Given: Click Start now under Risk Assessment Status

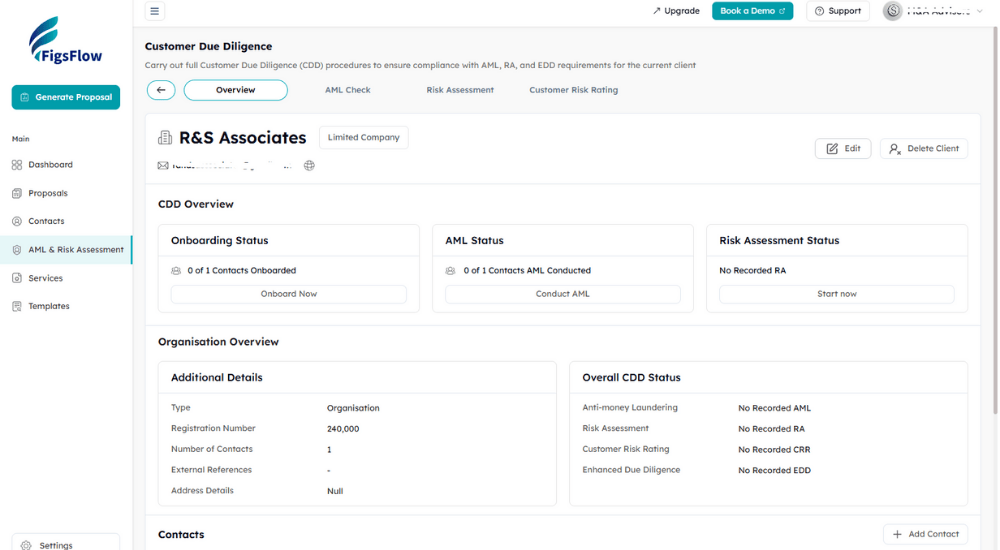Looking at the screenshot, I should (837, 294).
